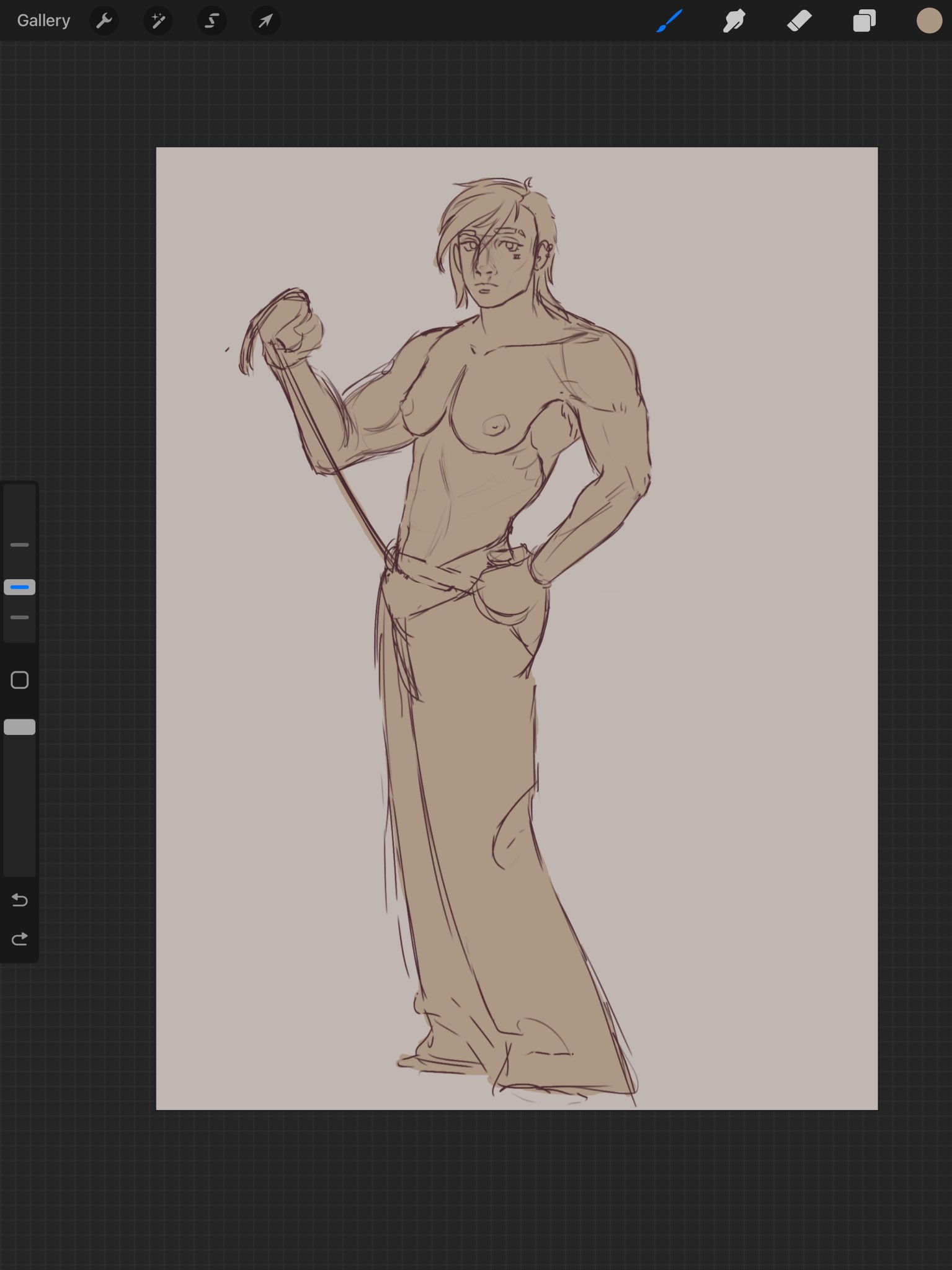952x1270 pixels.
Task: Tap the blue brush size slider handle
Action: coord(20,587)
